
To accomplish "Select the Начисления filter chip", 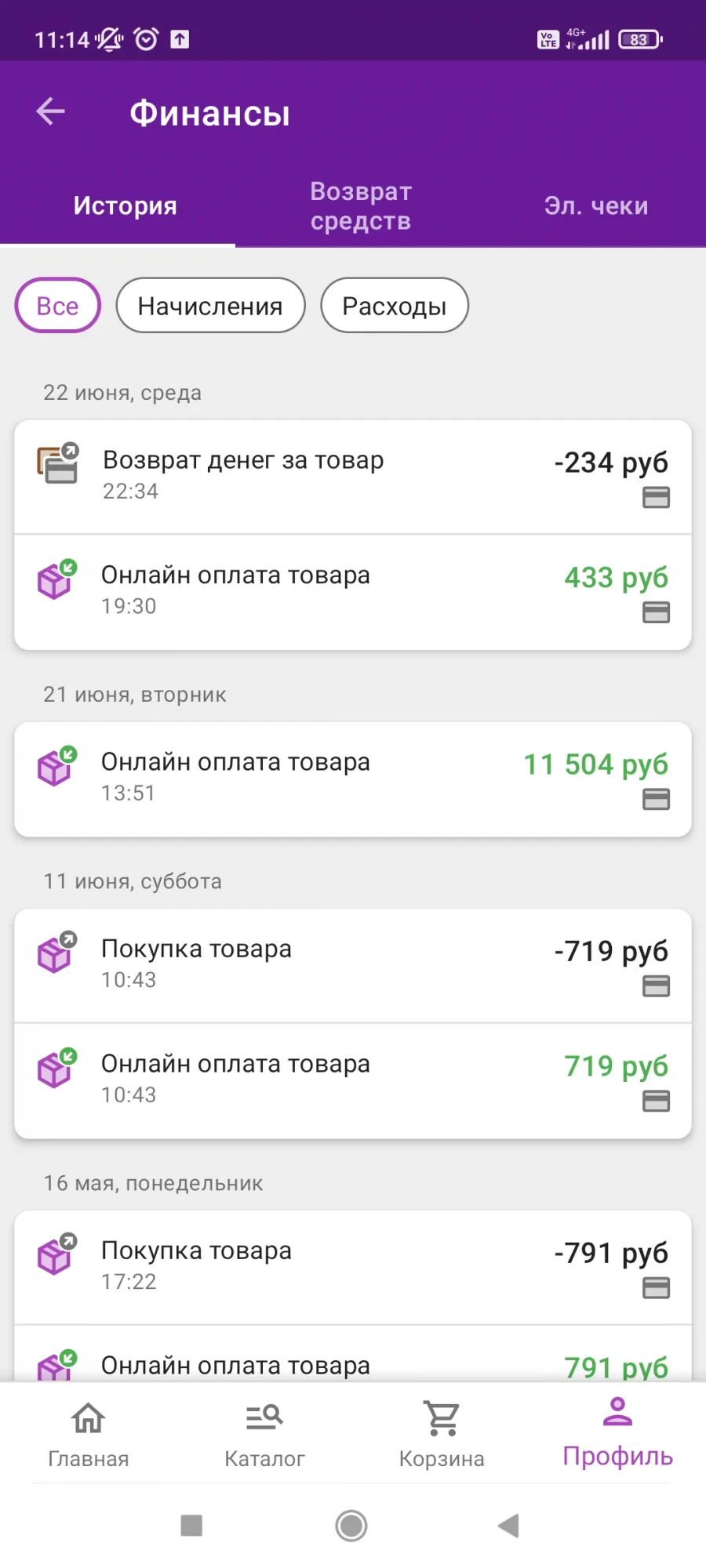I will (210, 305).
